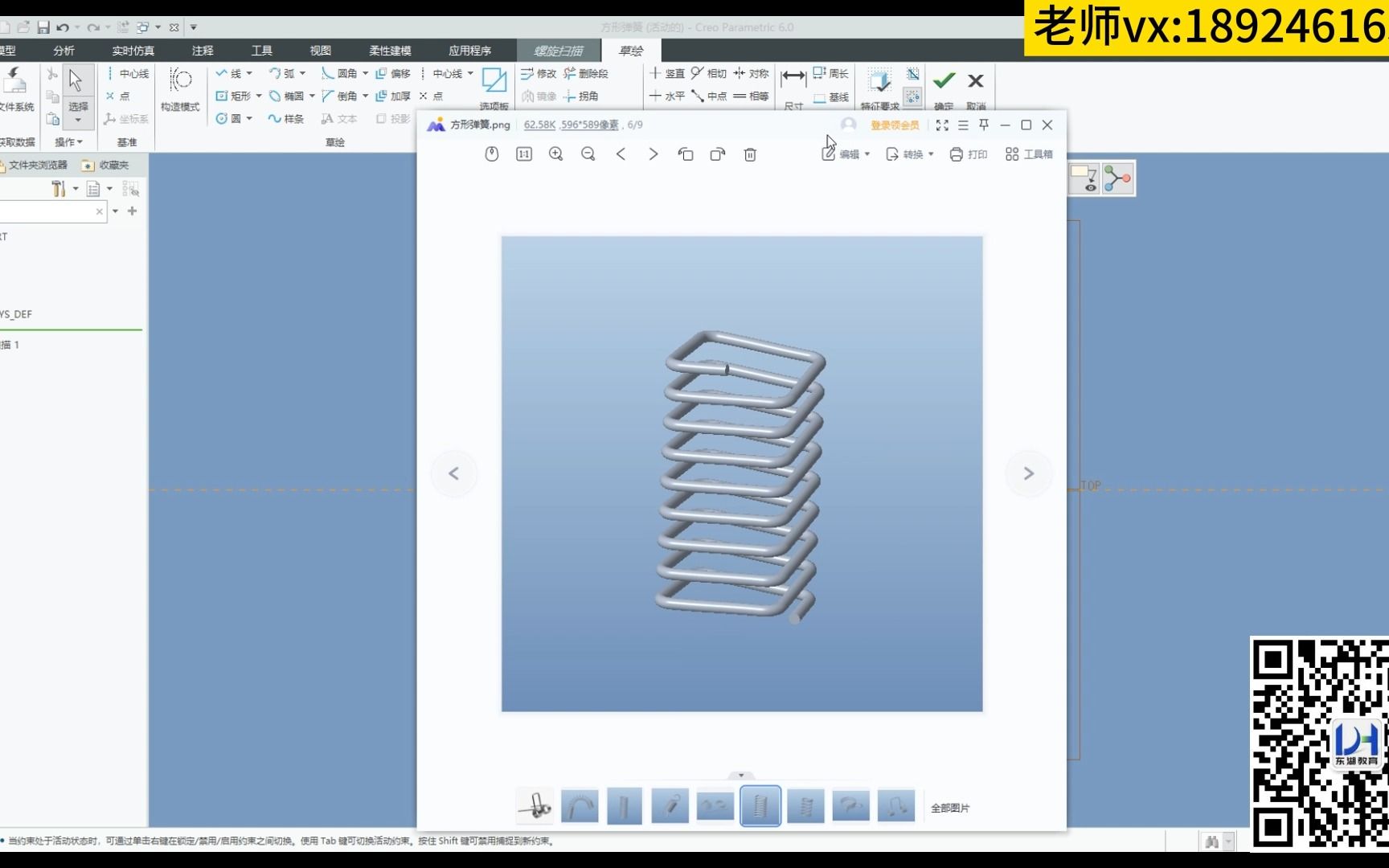Click the 修改 modify tool

click(x=539, y=73)
